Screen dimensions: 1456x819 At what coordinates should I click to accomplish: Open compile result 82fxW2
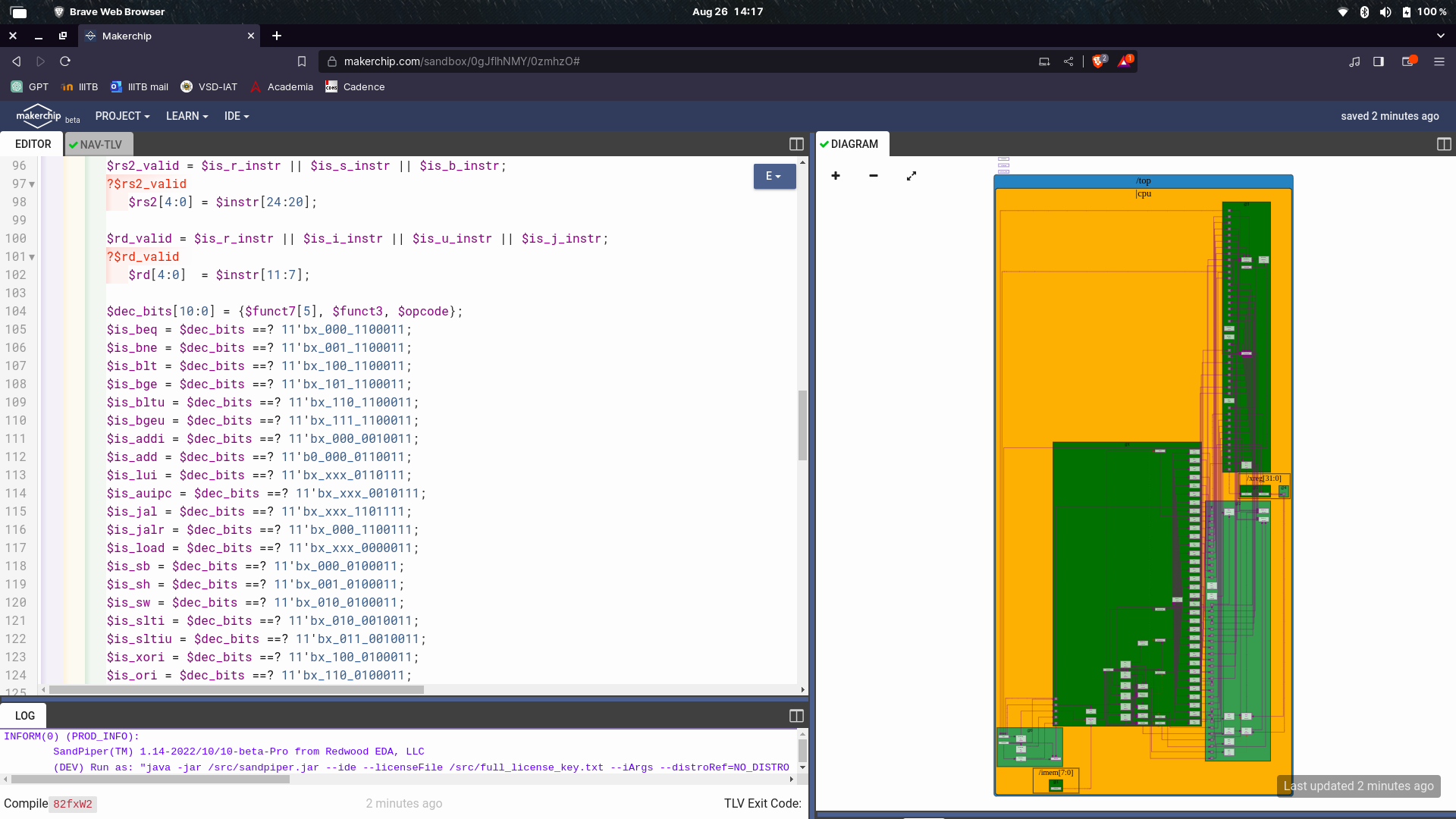coord(72,804)
